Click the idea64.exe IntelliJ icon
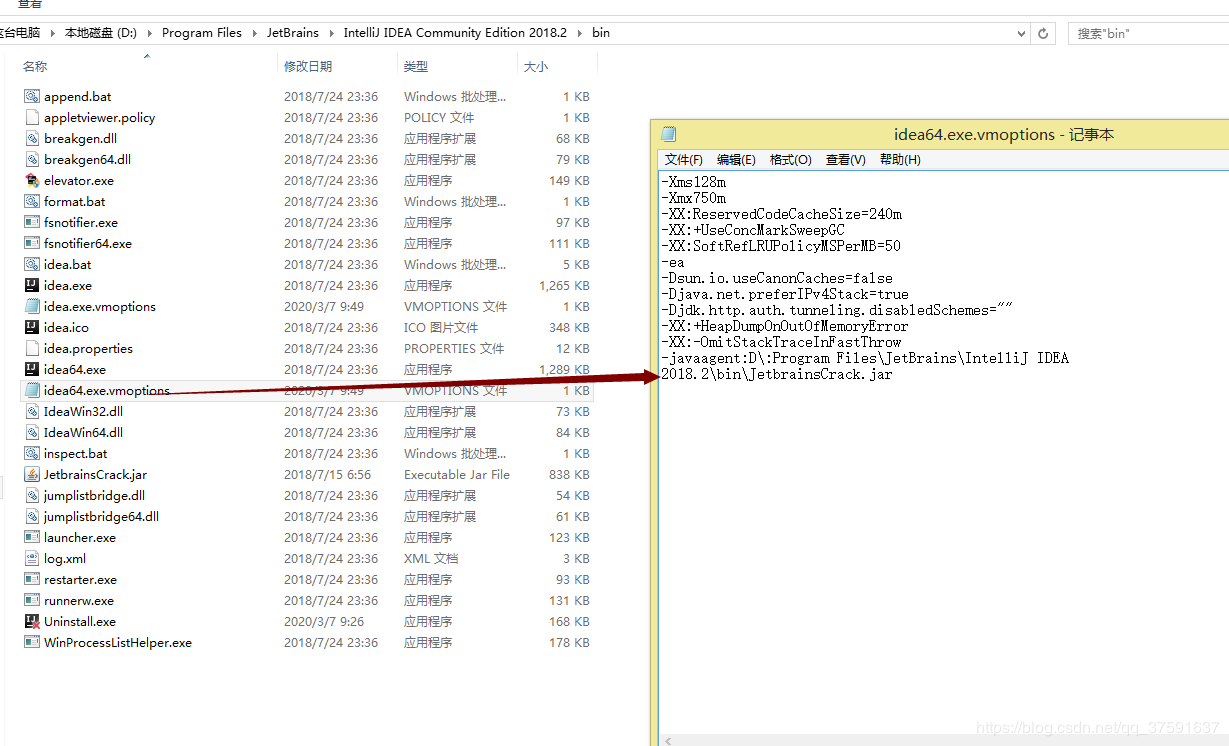 [32, 370]
